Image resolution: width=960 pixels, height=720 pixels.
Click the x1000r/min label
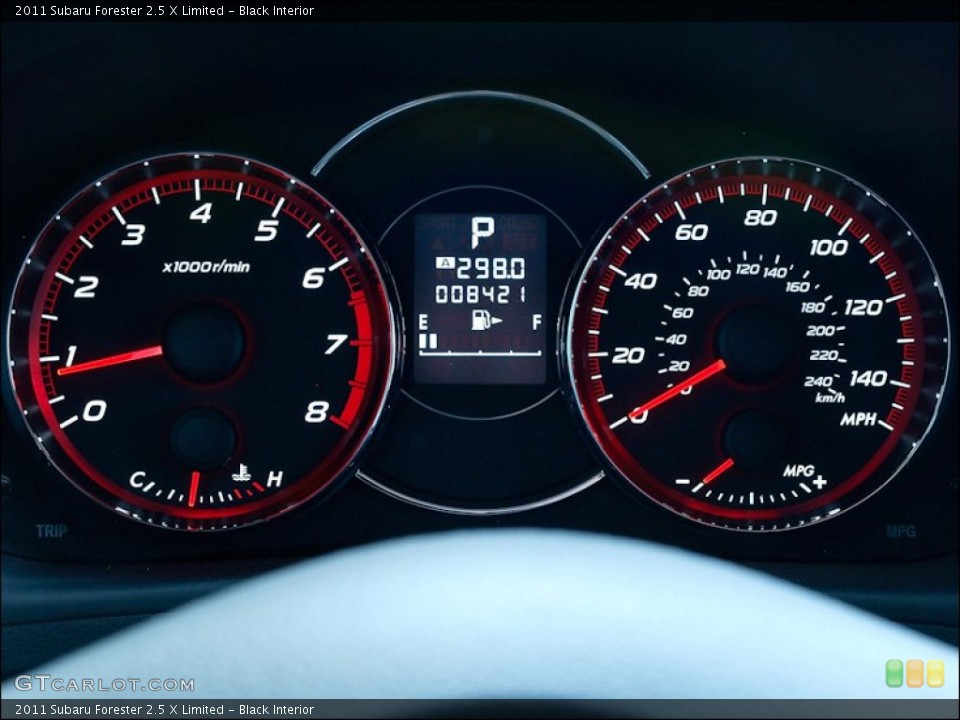click(206, 267)
